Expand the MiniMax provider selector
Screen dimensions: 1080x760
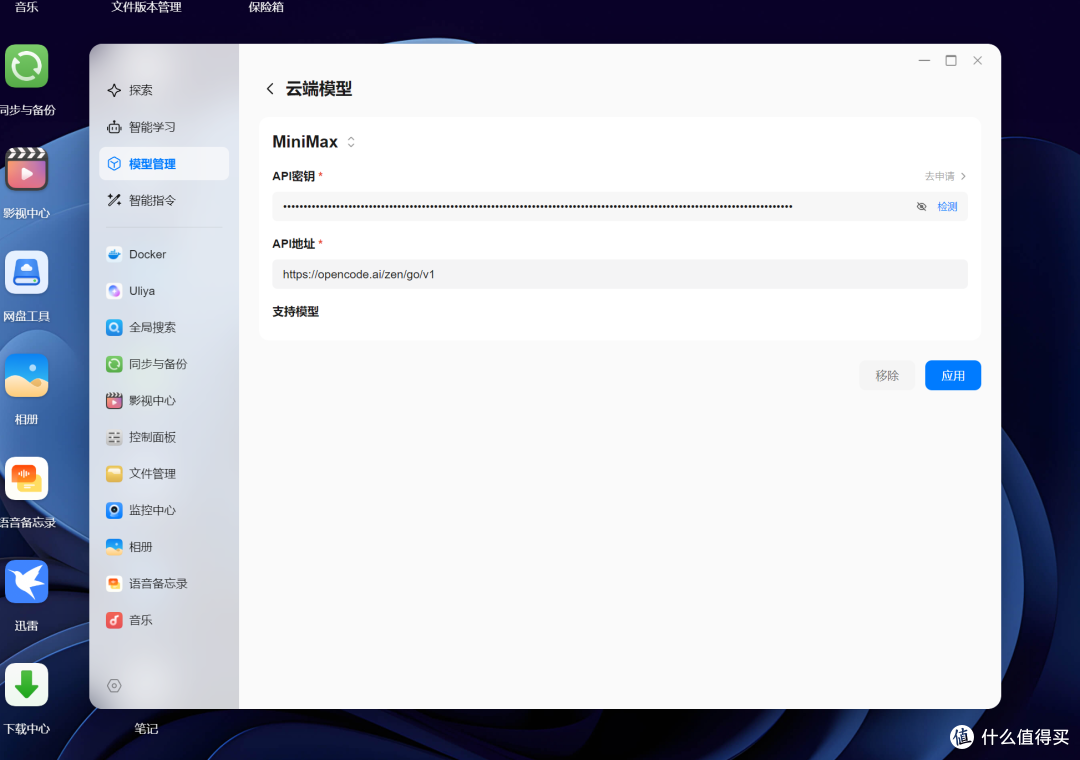coord(351,142)
